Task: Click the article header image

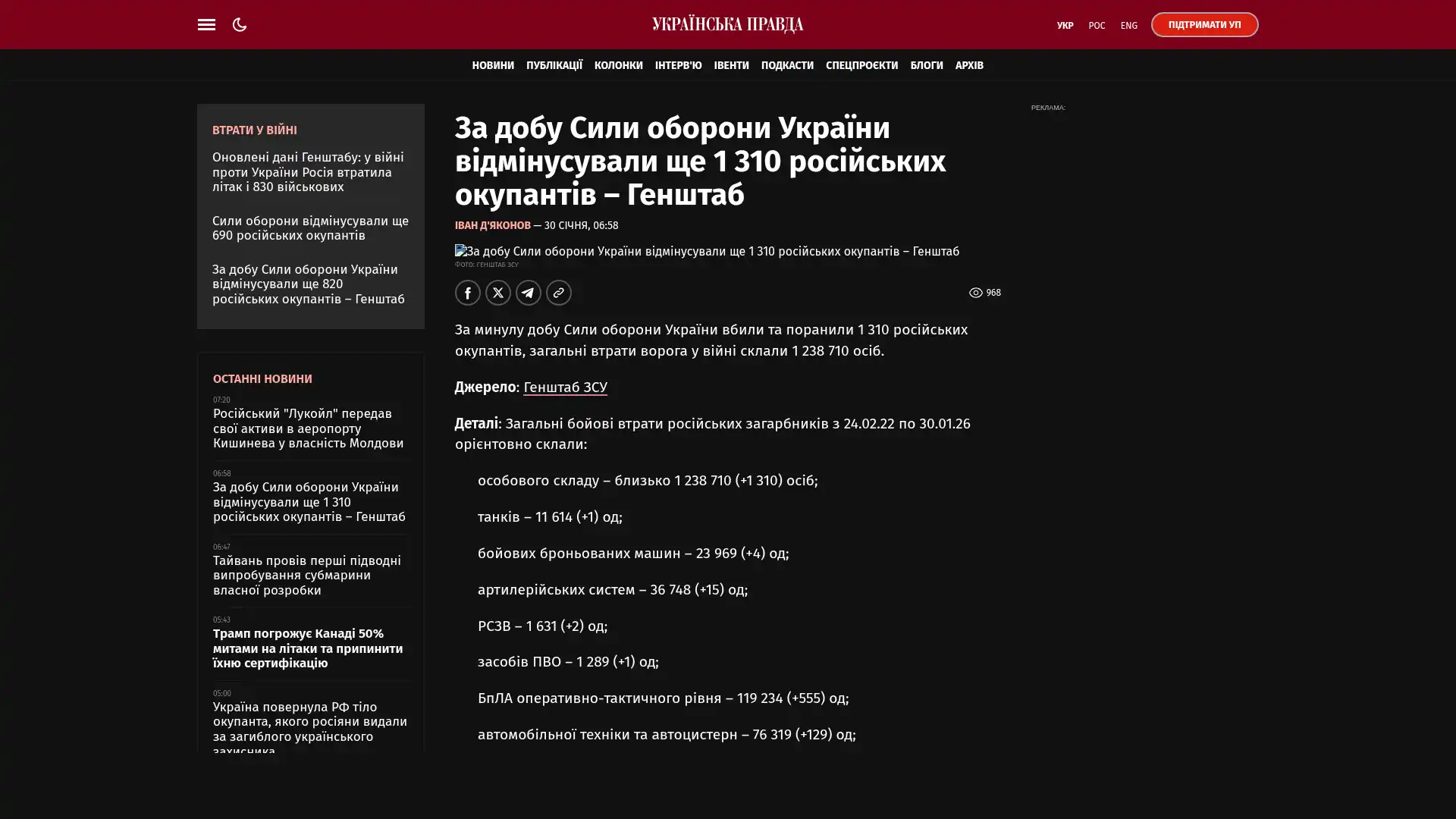Action: point(705,251)
